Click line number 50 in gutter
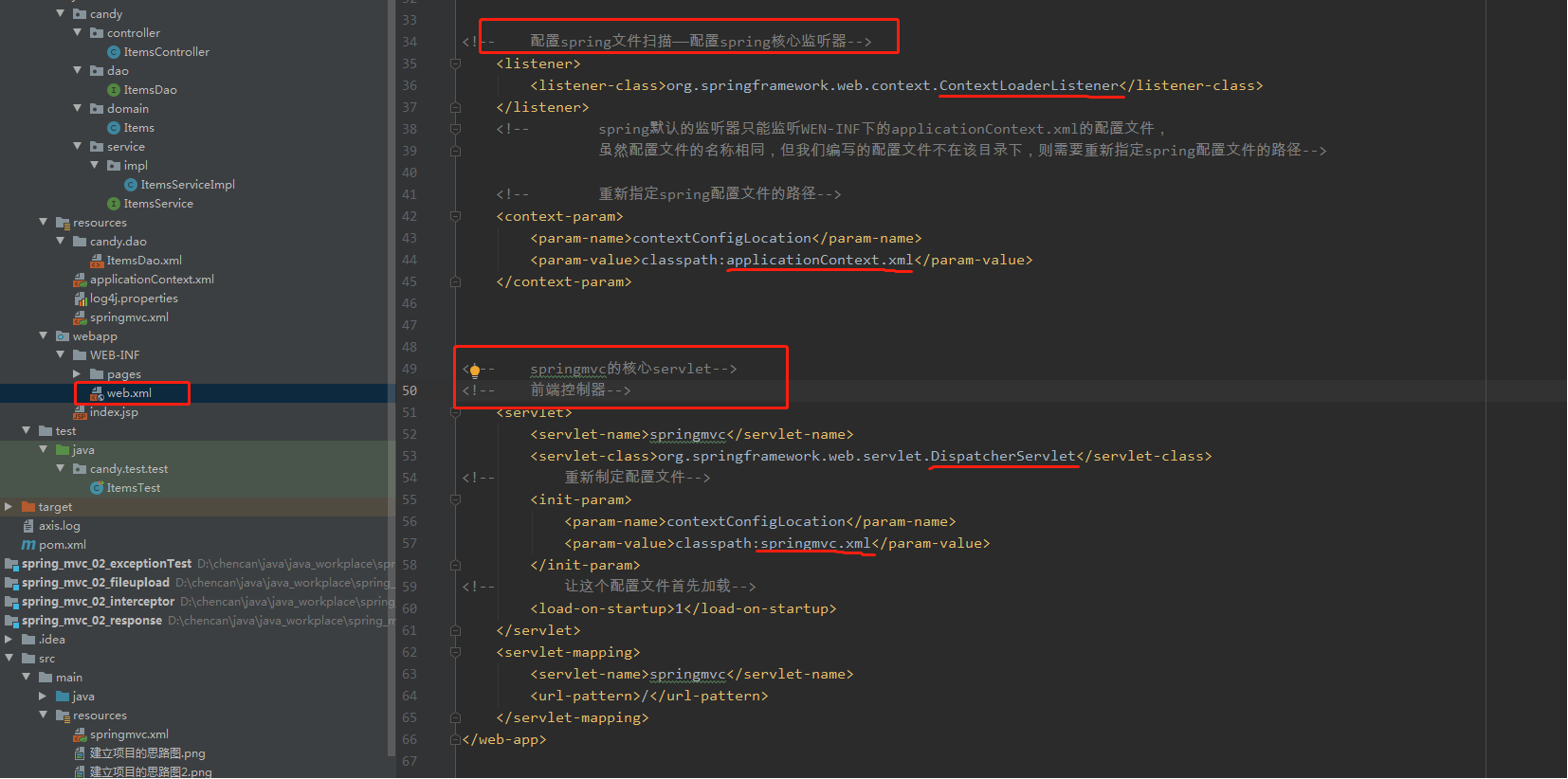The width and height of the screenshot is (1568, 779). (410, 390)
